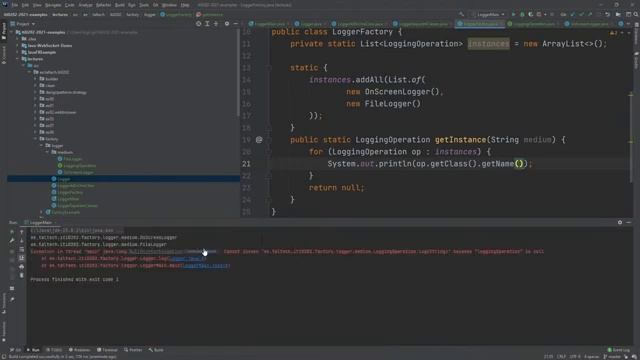Viewport: 640px width, 360px height.
Task: Open the File menu
Action: pyautogui.click(x=15, y=5)
